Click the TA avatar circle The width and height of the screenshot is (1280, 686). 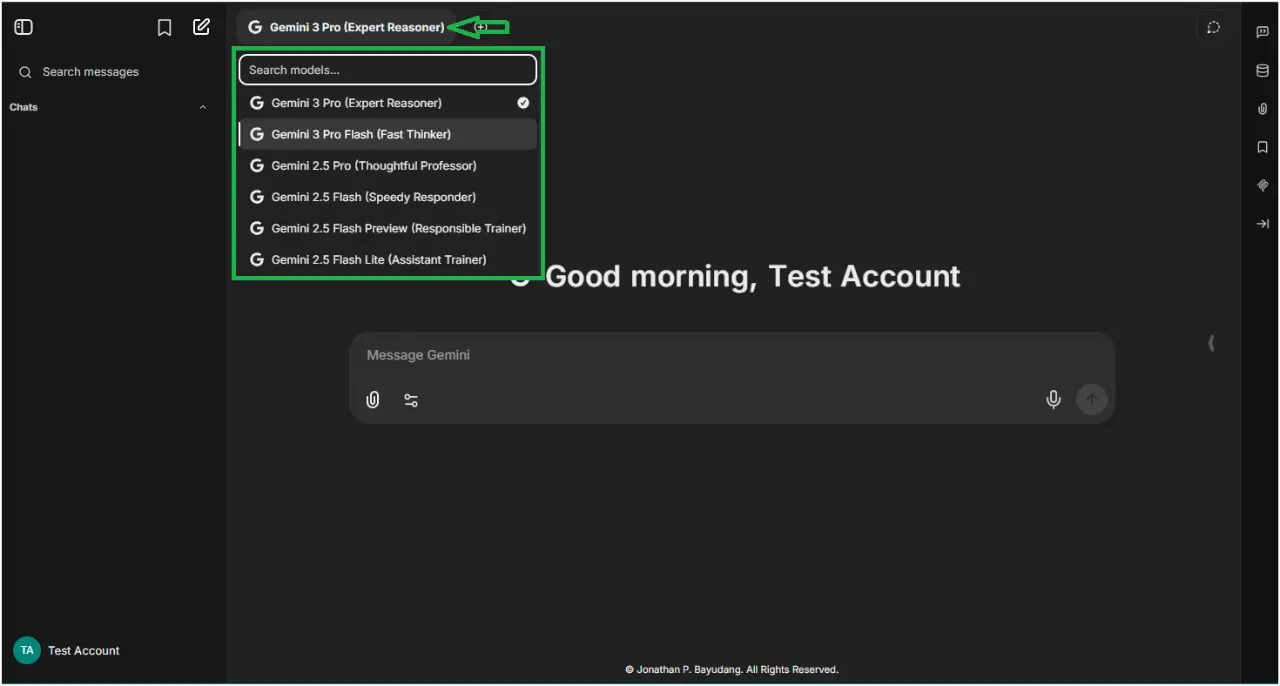[27, 650]
